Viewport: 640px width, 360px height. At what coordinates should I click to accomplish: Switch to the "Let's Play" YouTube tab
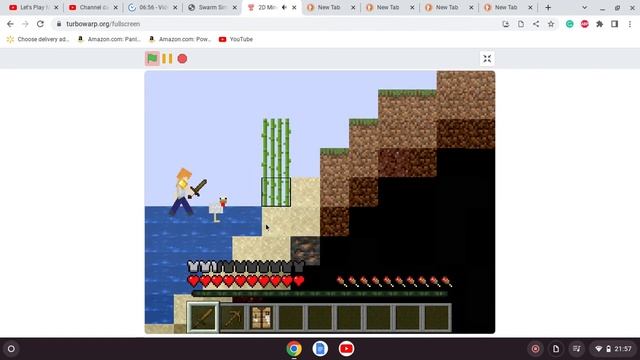coord(34,7)
